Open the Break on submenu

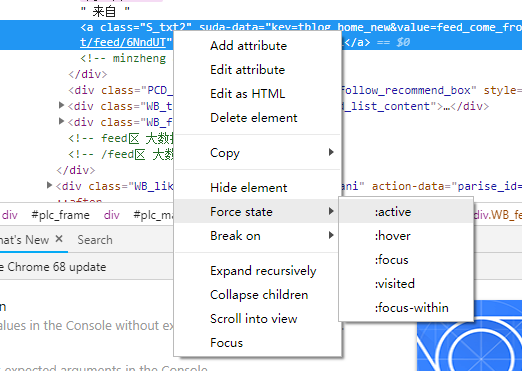point(257,235)
